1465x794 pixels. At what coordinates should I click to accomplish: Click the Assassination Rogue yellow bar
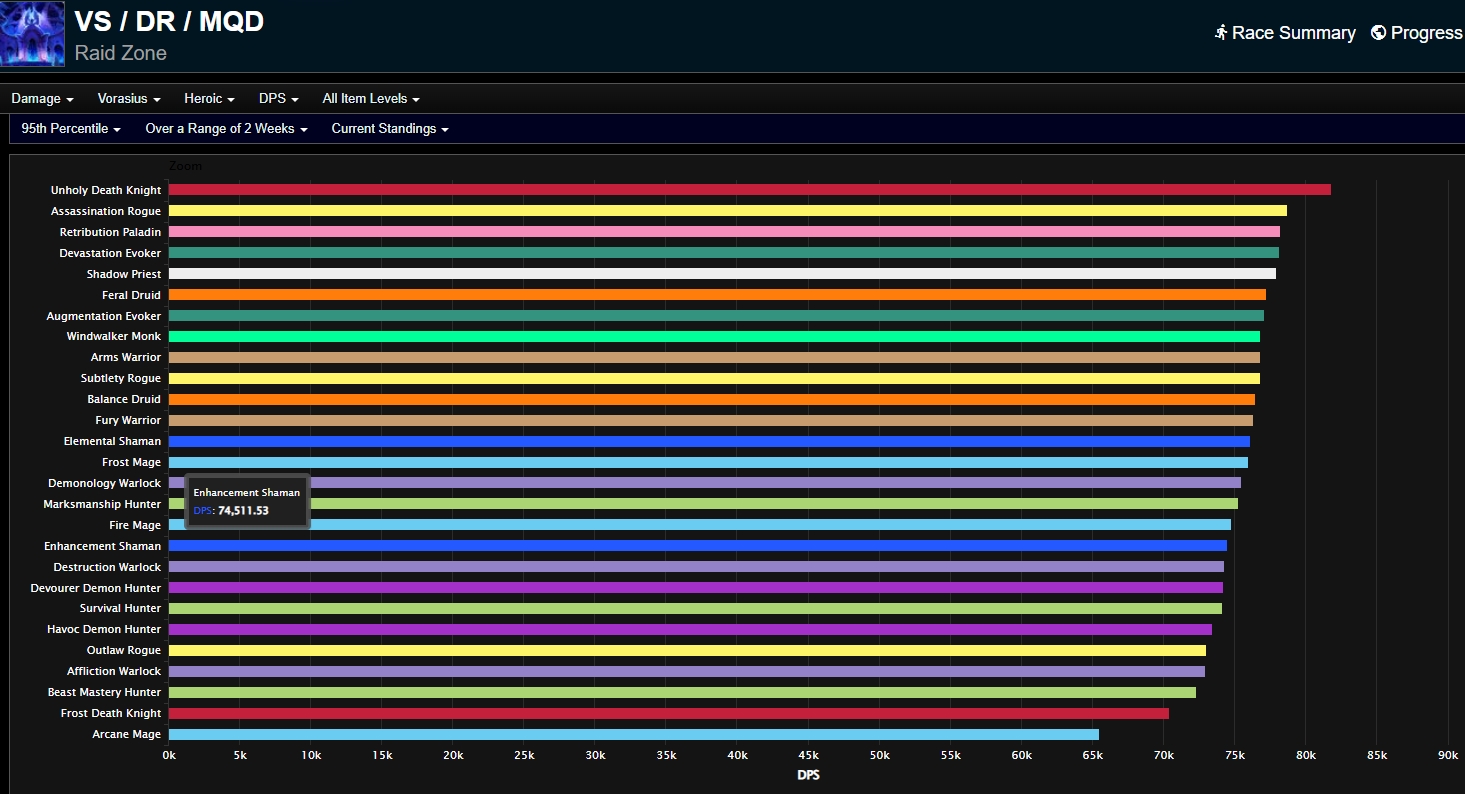coord(727,211)
